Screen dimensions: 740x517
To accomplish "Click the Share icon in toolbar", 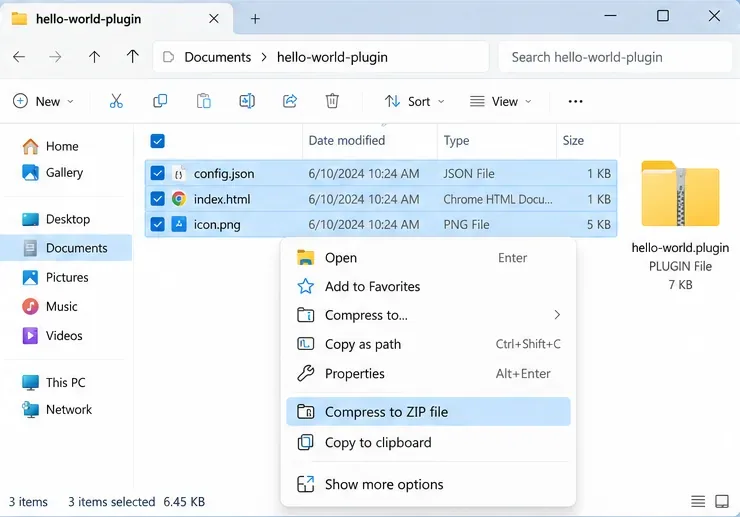I will (290, 101).
